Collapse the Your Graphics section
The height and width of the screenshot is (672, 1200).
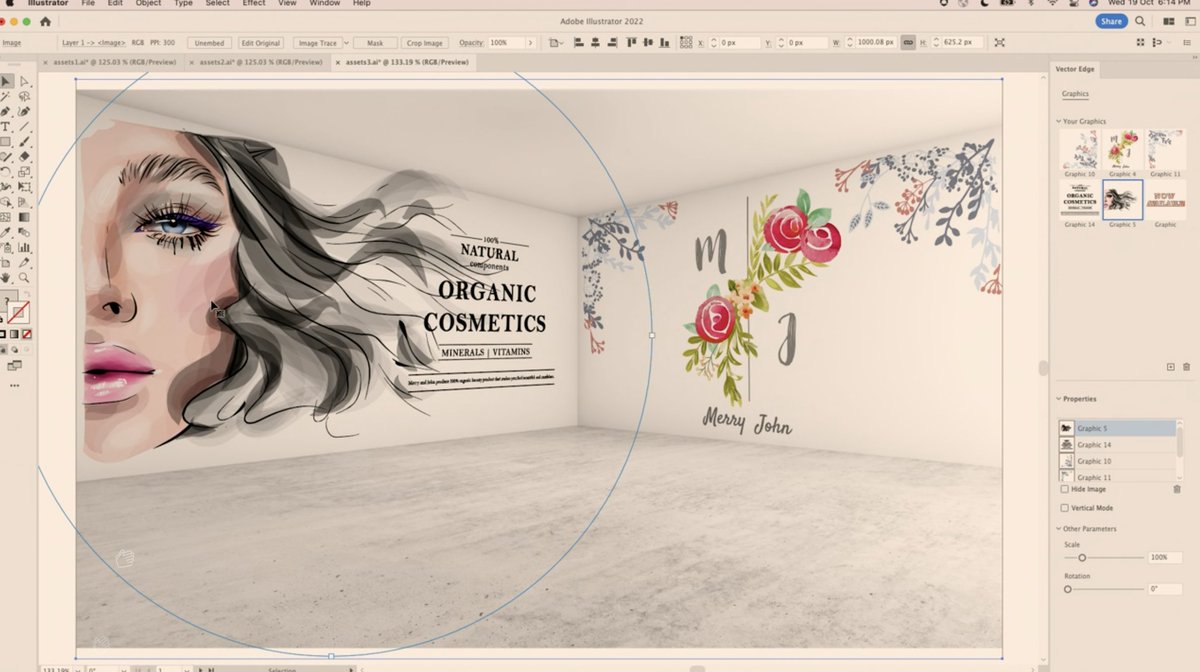[x=1059, y=121]
